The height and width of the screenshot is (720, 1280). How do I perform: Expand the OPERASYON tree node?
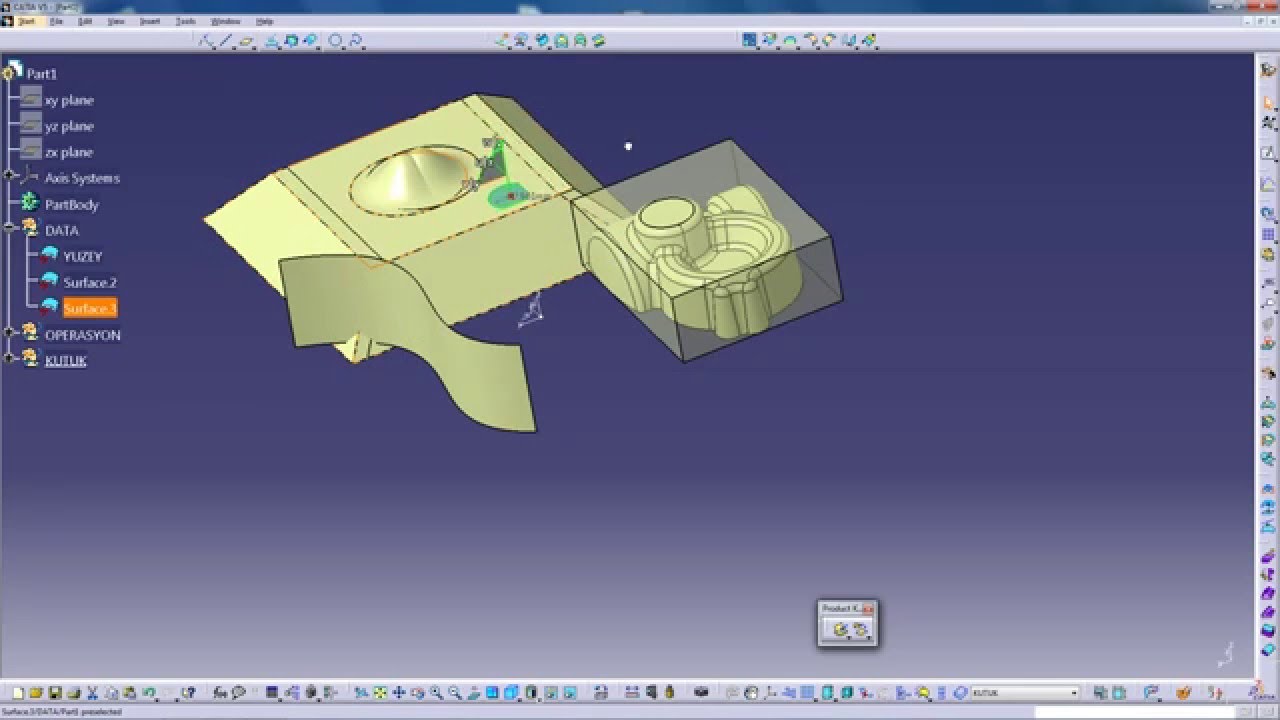9,333
